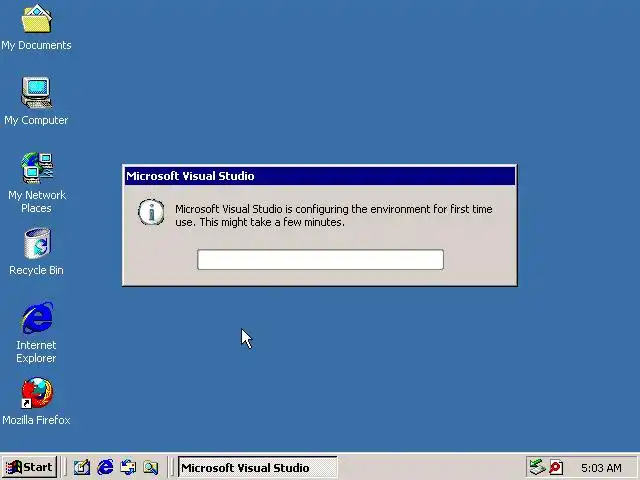Click the 'configuring the environment' message text

(x=333, y=216)
